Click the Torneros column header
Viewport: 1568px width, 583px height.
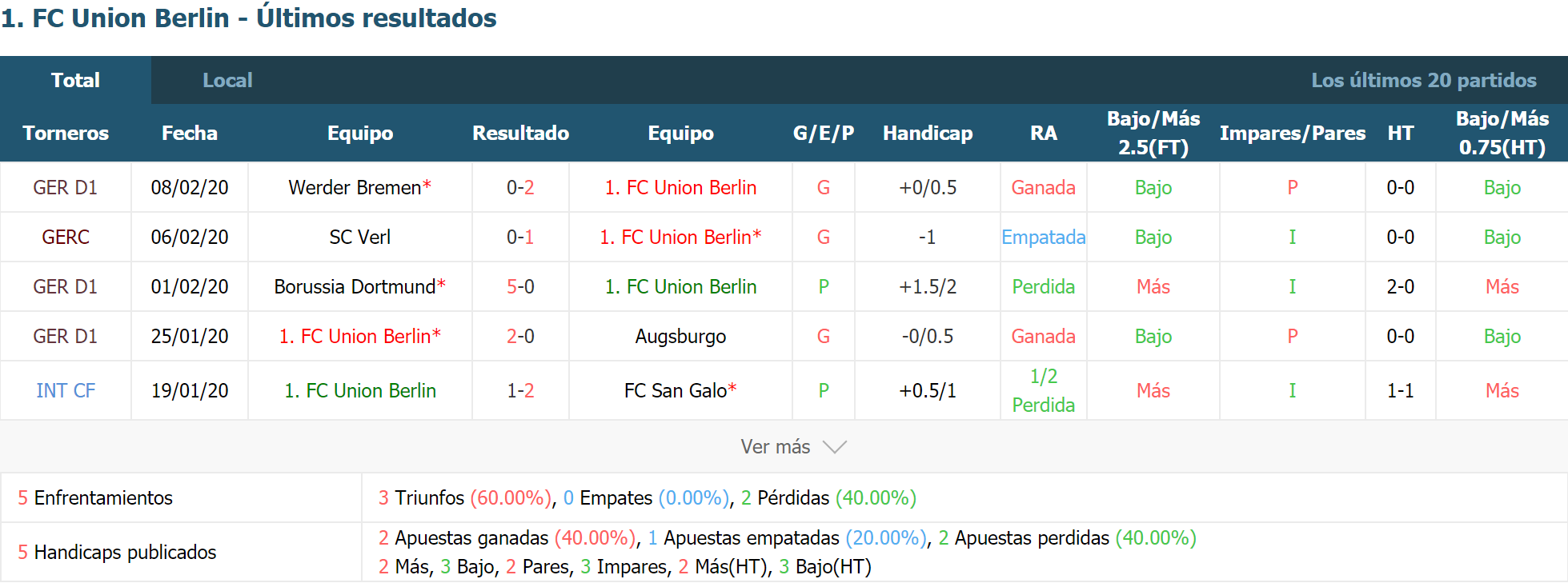tap(66, 133)
